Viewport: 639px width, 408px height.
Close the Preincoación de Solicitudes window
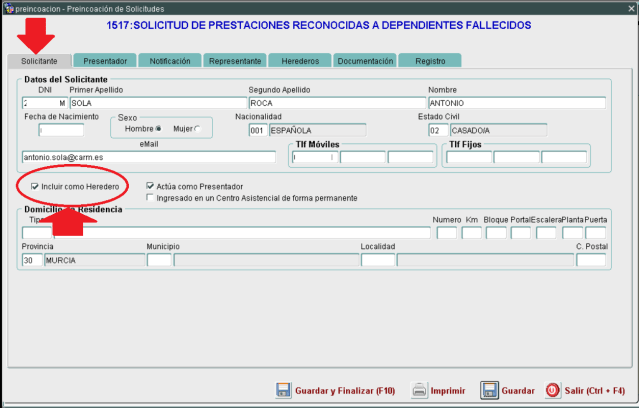631,9
